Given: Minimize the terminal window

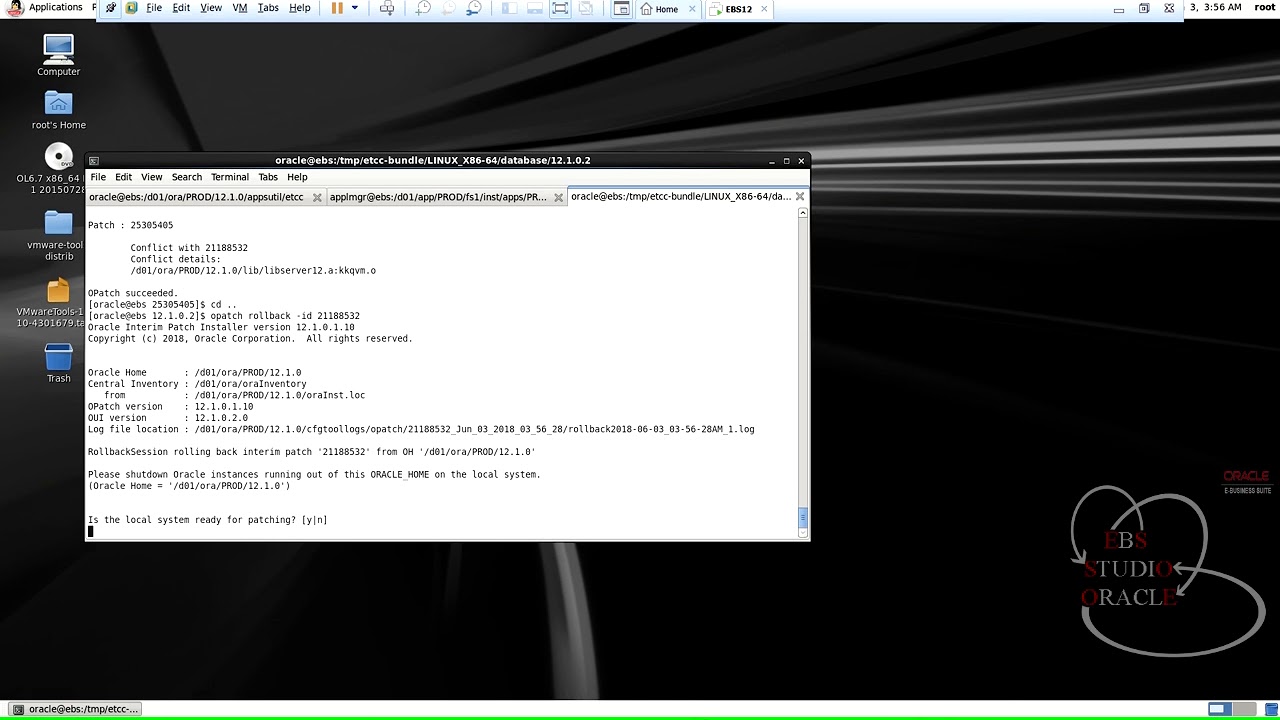Looking at the screenshot, I should [772, 161].
